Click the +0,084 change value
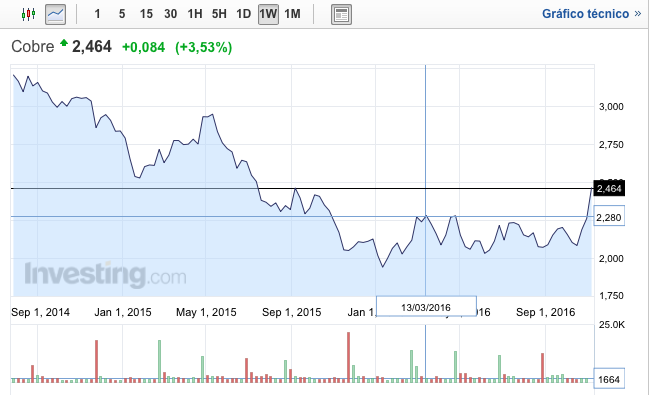This screenshot has height=395, width=649. point(144,47)
